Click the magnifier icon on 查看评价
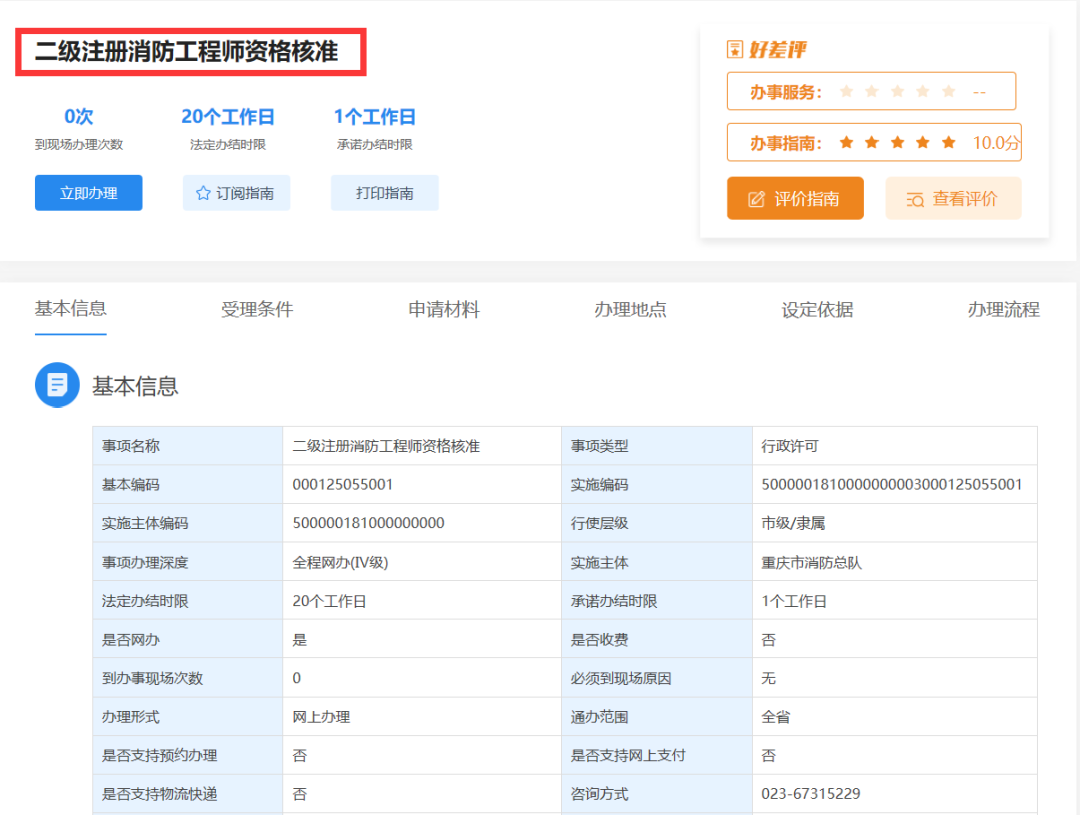Screen dimensions: 1080x815 [x=915, y=199]
